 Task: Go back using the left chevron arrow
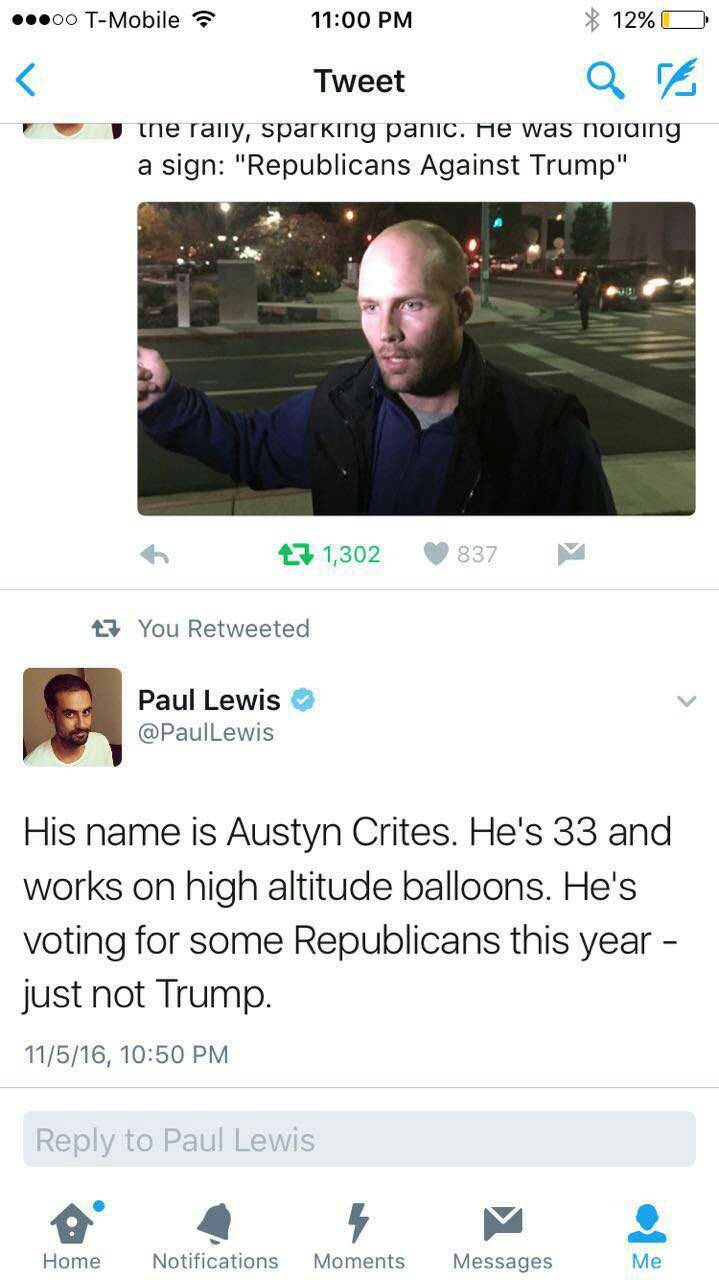tap(27, 80)
